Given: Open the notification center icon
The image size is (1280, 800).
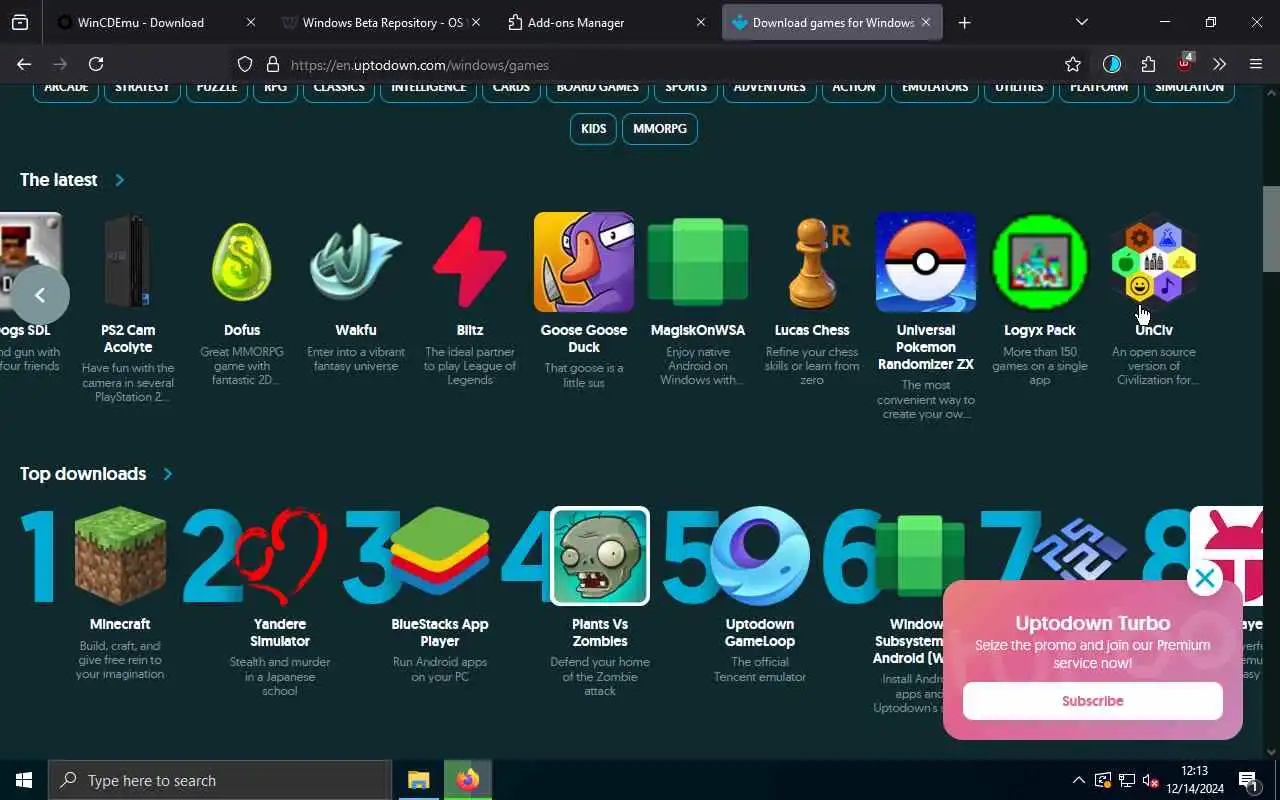Looking at the screenshot, I should click(x=1248, y=780).
